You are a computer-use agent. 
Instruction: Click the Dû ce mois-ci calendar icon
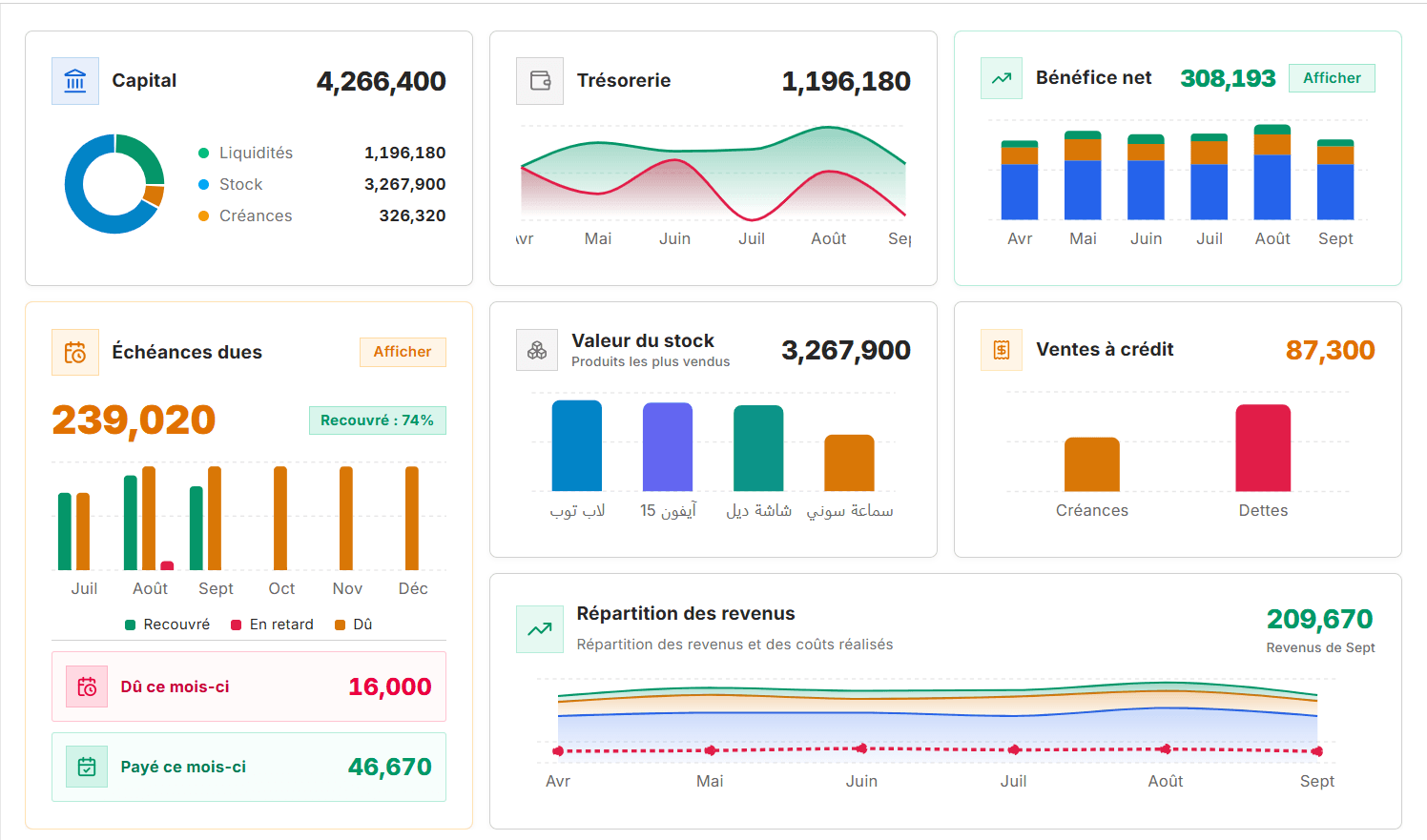[x=87, y=686]
